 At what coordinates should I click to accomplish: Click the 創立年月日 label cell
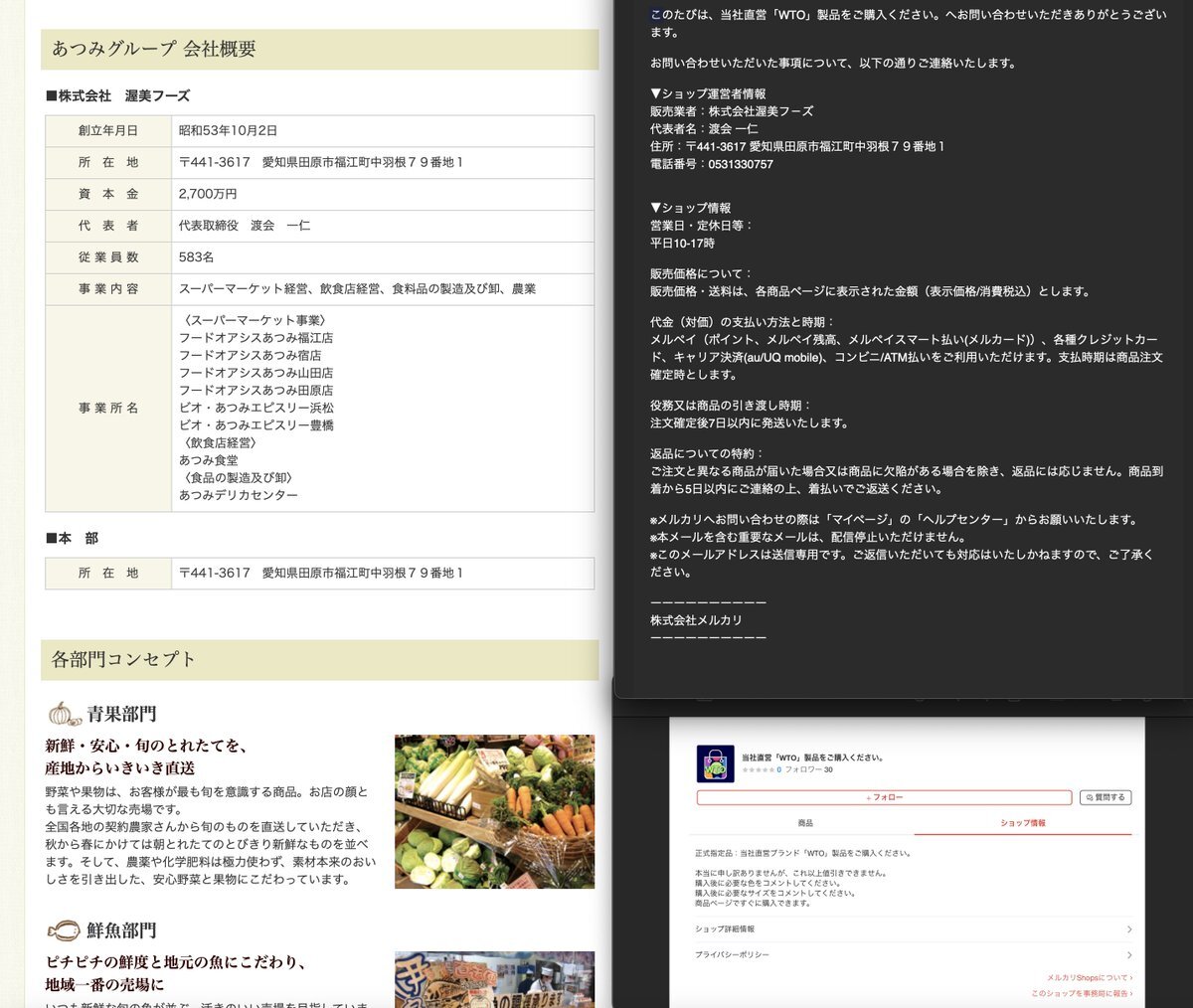(x=108, y=130)
